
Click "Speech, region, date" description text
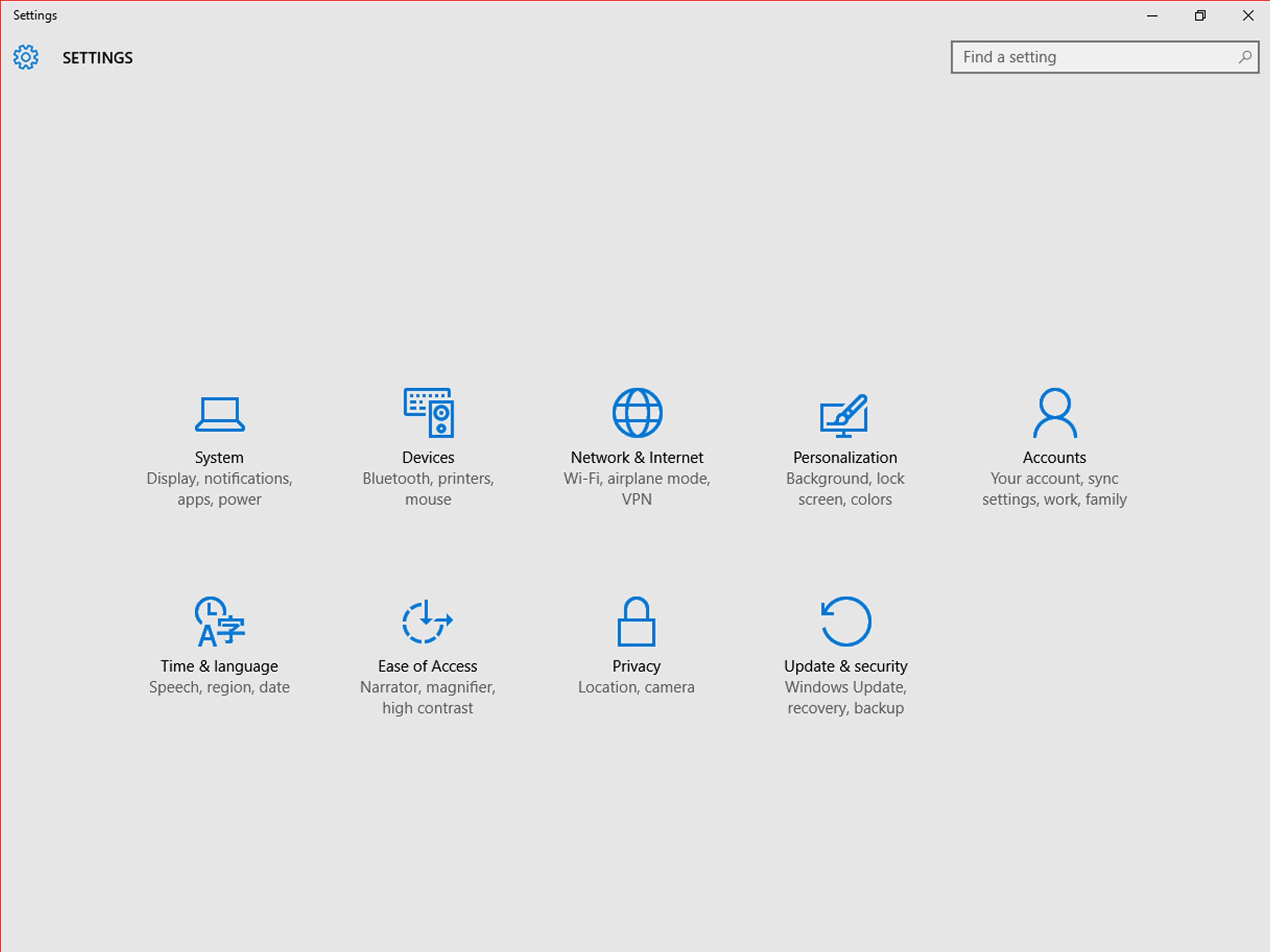[x=219, y=687]
